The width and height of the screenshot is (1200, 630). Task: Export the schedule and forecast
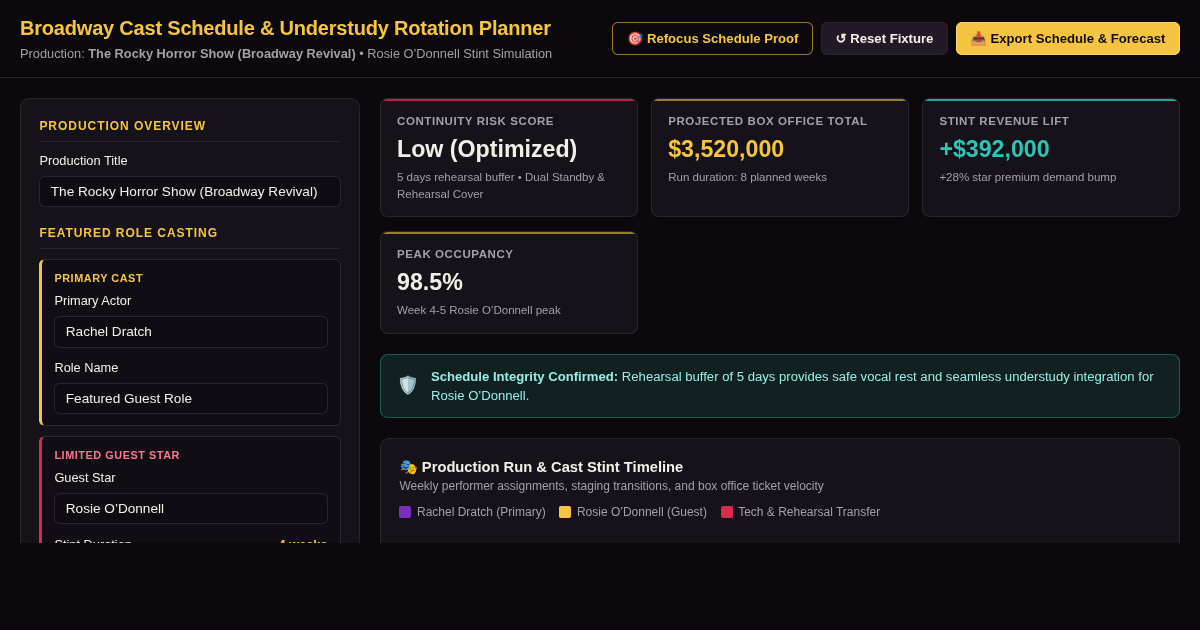click(x=1068, y=39)
